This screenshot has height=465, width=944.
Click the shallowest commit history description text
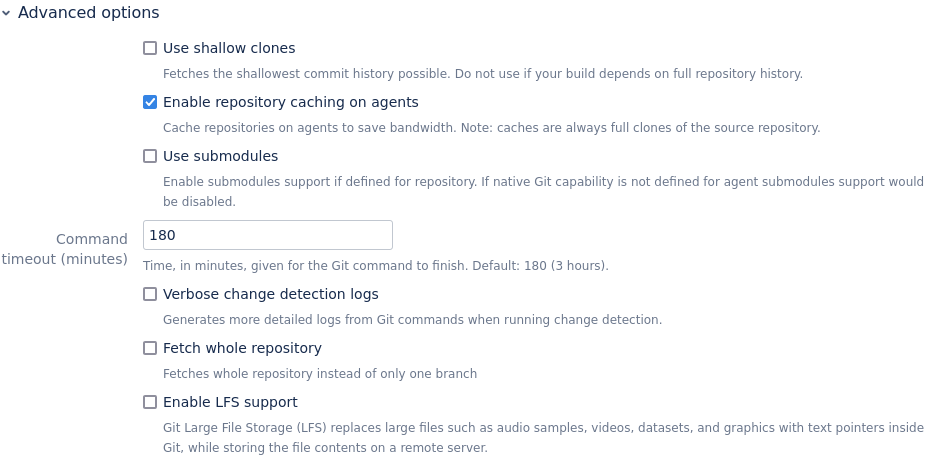coord(482,74)
